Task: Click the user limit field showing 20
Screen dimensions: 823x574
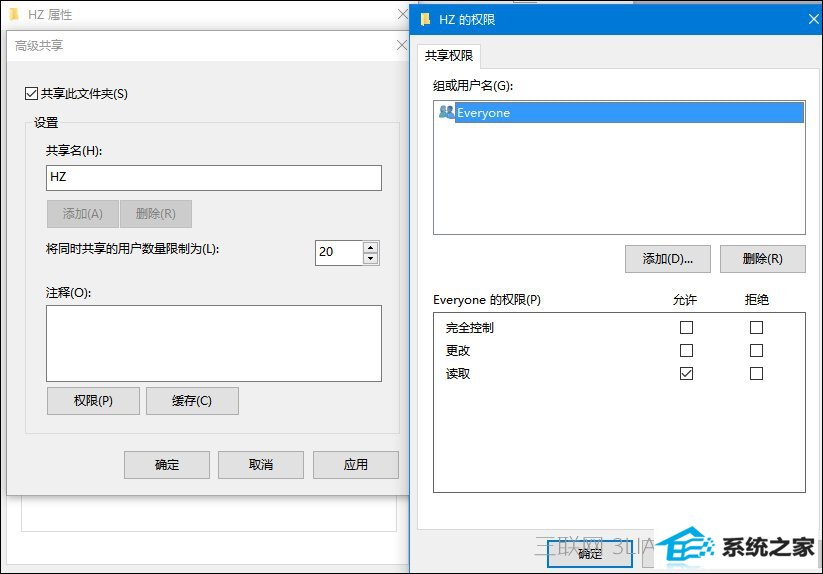Action: pyautogui.click(x=339, y=252)
